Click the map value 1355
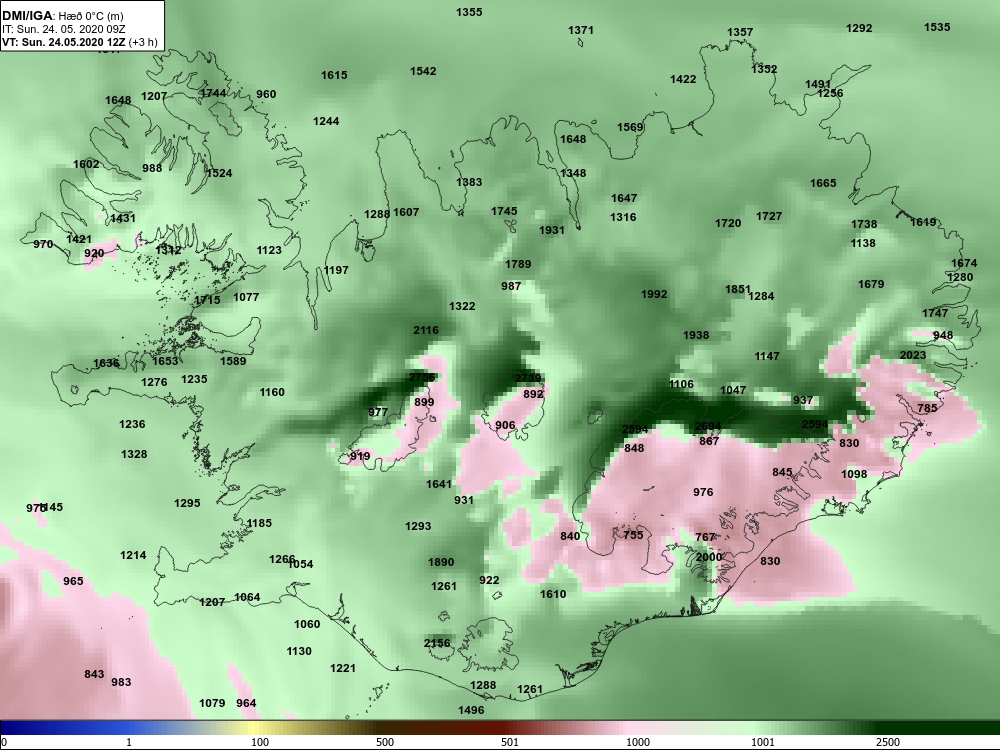 (469, 12)
